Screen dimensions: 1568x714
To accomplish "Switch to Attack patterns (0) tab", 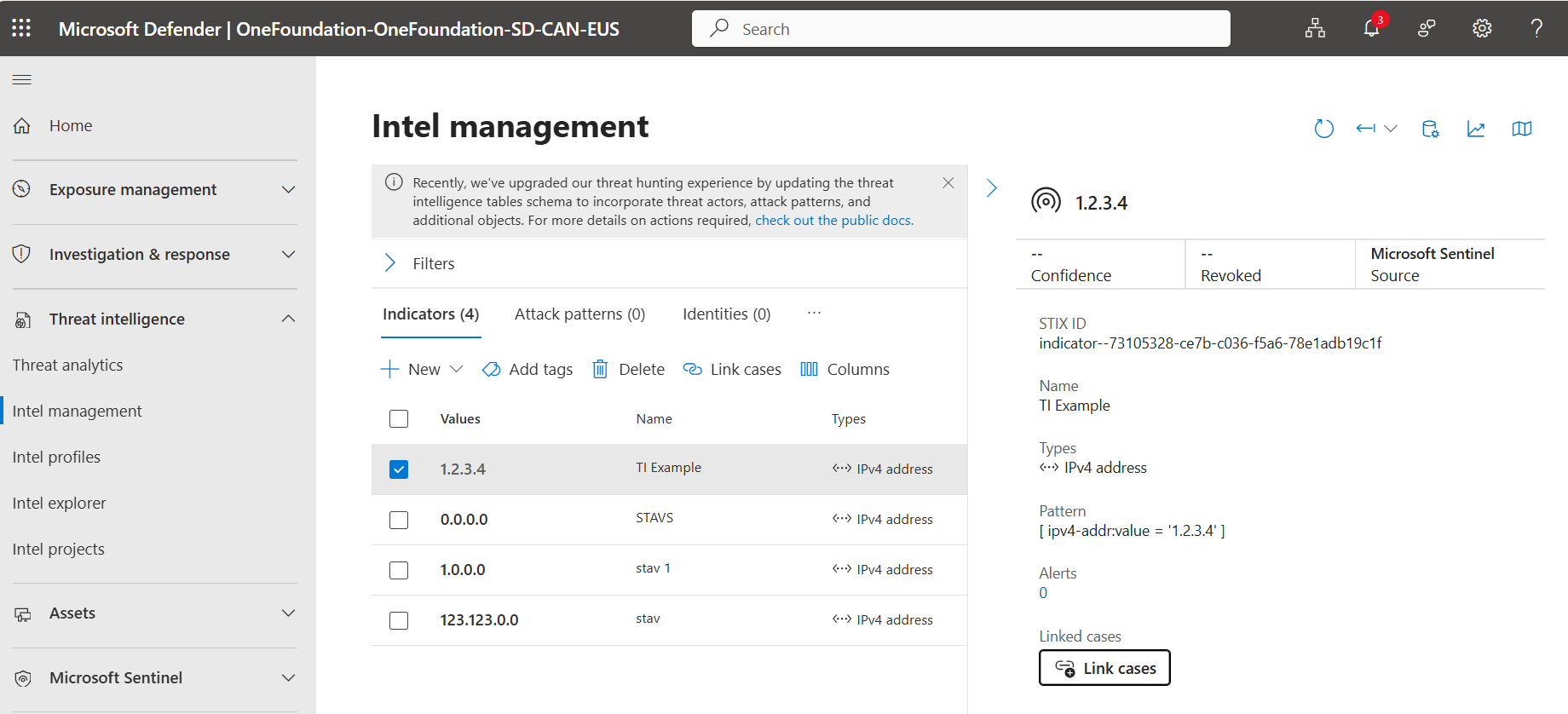I will [x=579, y=314].
